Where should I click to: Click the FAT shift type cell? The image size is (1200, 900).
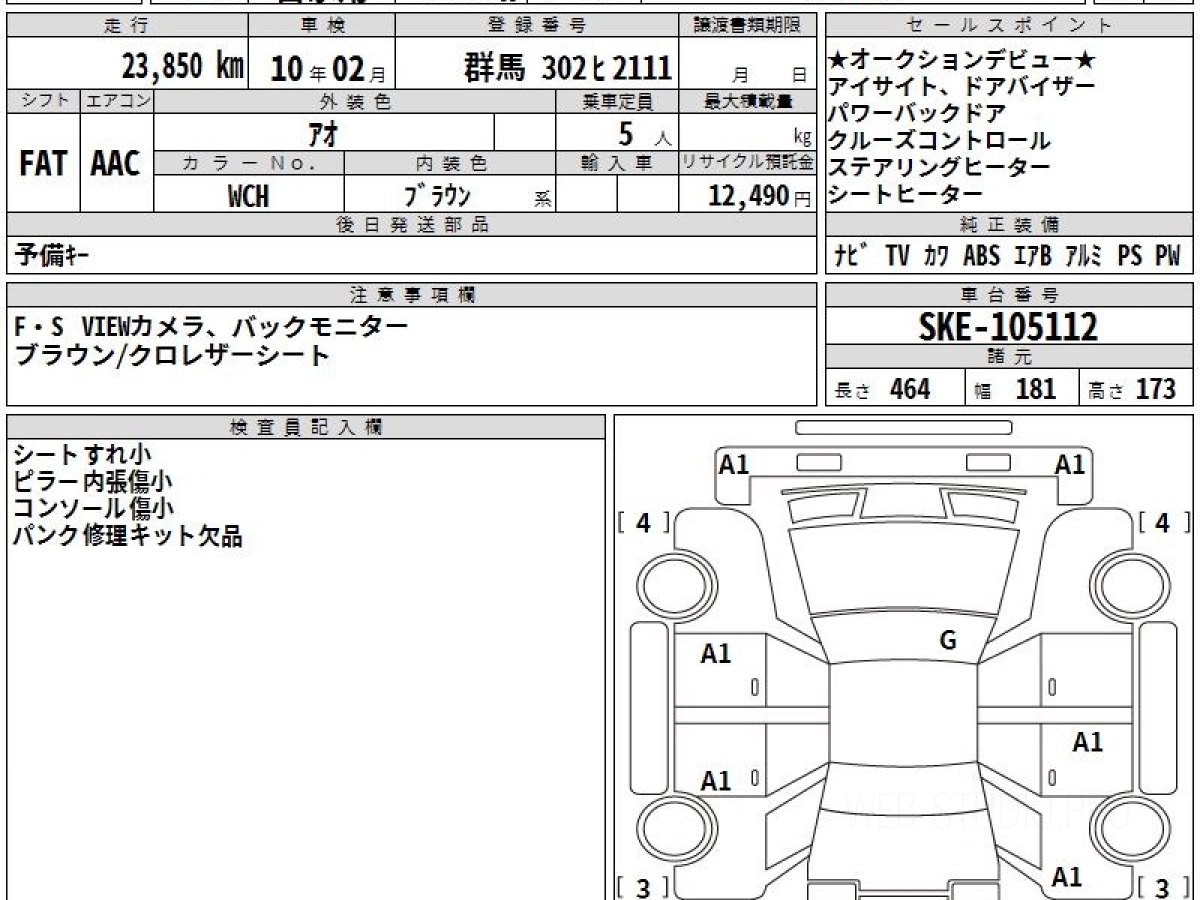[43, 164]
